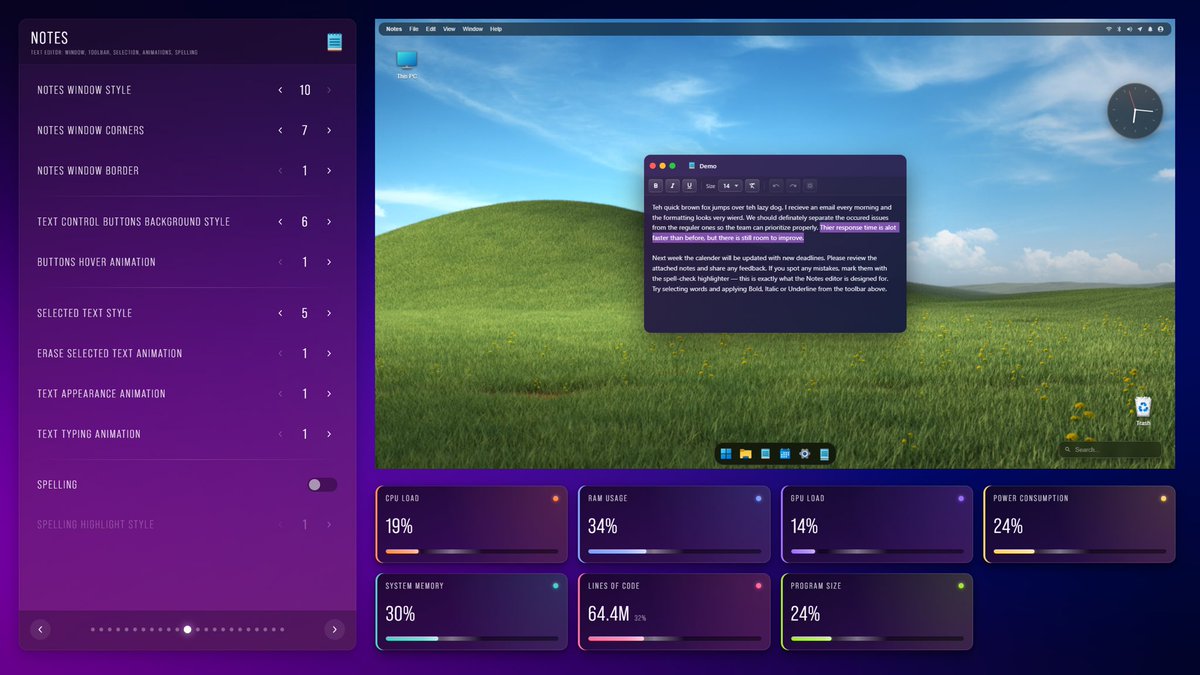Click the 'SYSTEM MEMORY' card title
The image size is (1200, 675).
click(x=415, y=586)
